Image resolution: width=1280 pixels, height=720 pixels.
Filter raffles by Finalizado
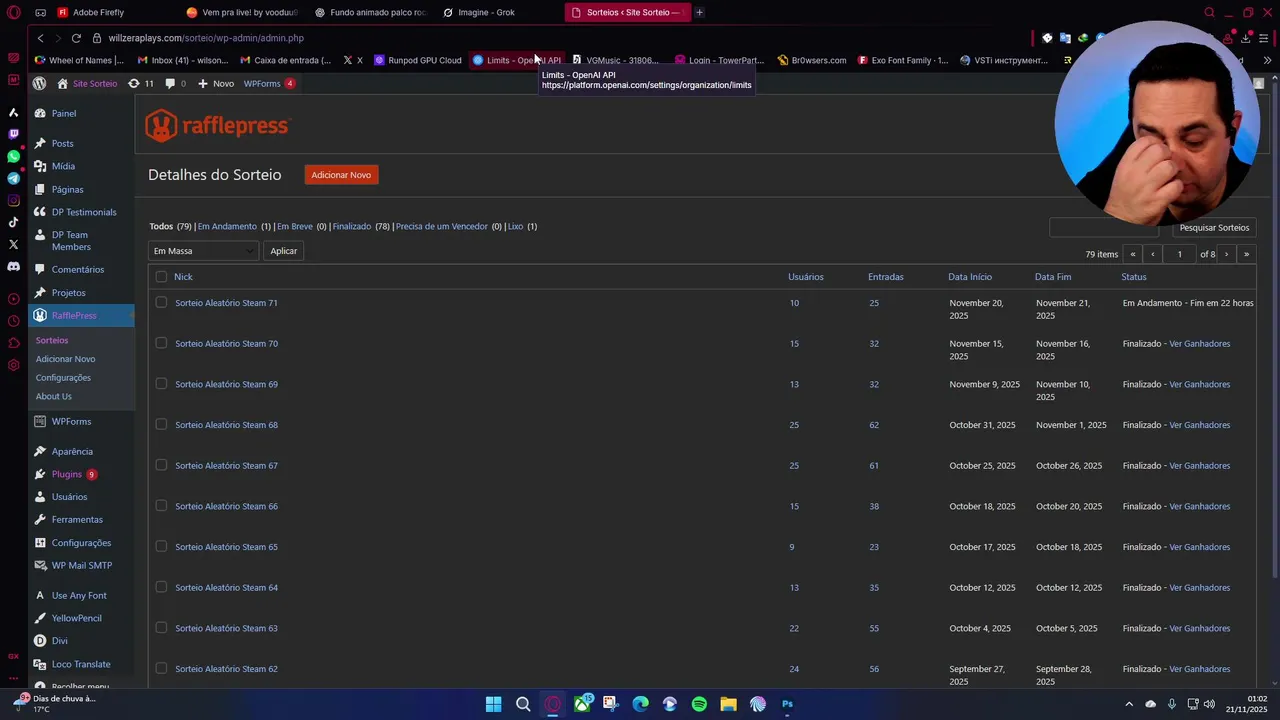coord(352,226)
